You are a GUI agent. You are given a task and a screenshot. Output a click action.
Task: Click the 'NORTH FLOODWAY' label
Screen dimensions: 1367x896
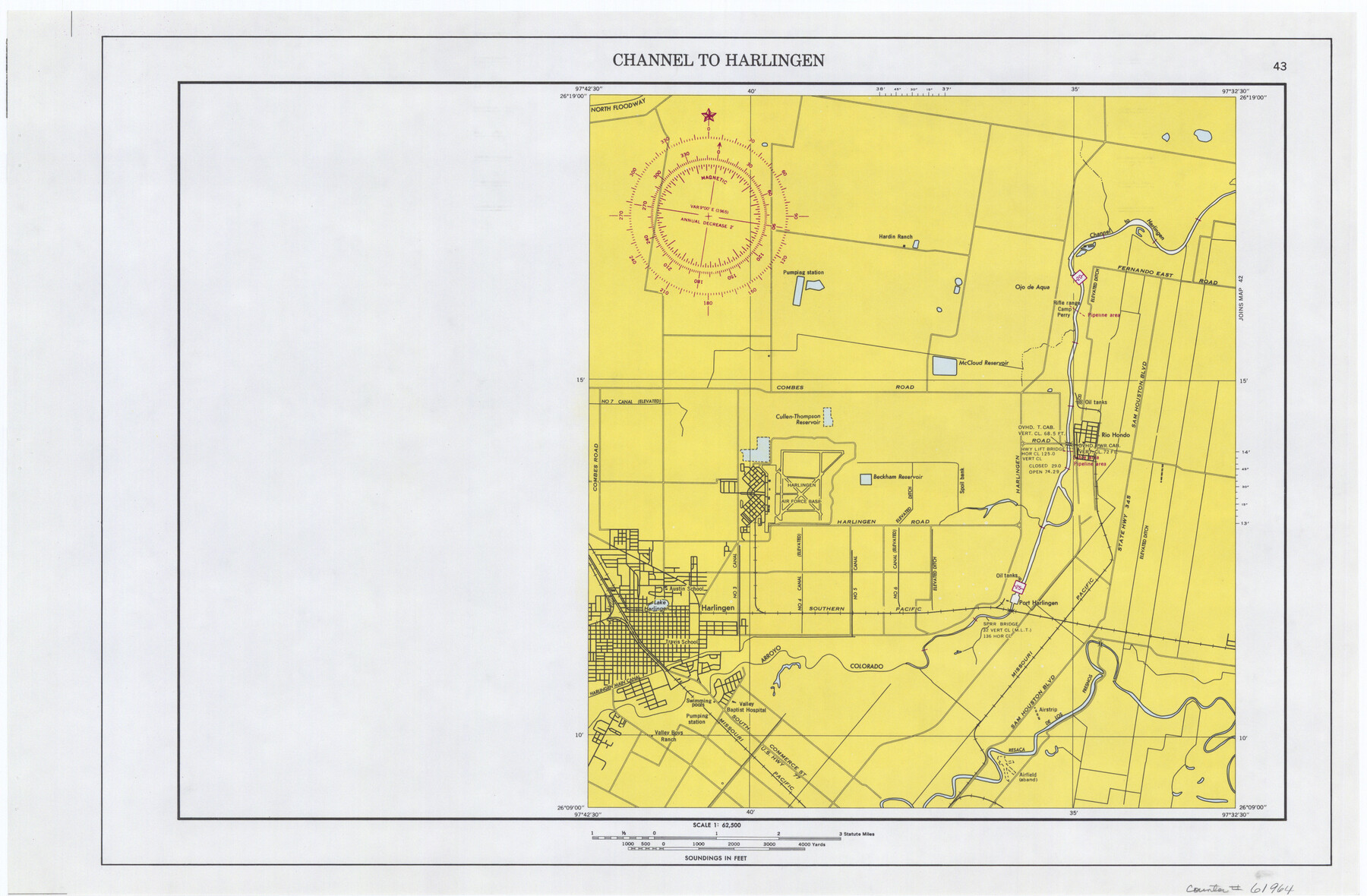click(x=618, y=105)
